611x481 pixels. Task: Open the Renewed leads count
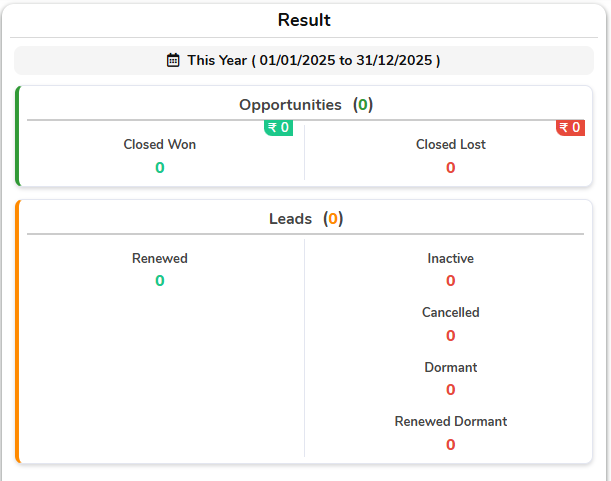pyautogui.click(x=160, y=281)
